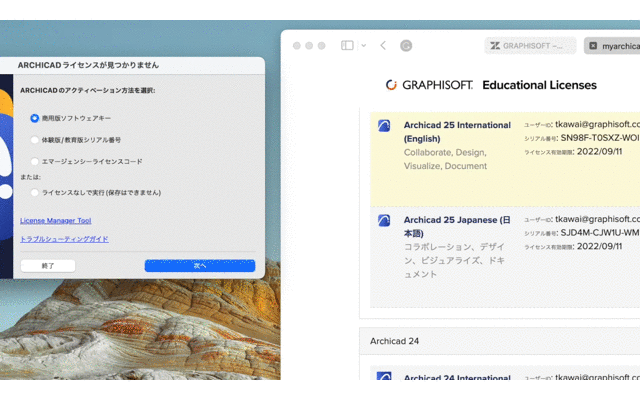
Task: Go back with the browser back arrow
Action: (x=383, y=45)
